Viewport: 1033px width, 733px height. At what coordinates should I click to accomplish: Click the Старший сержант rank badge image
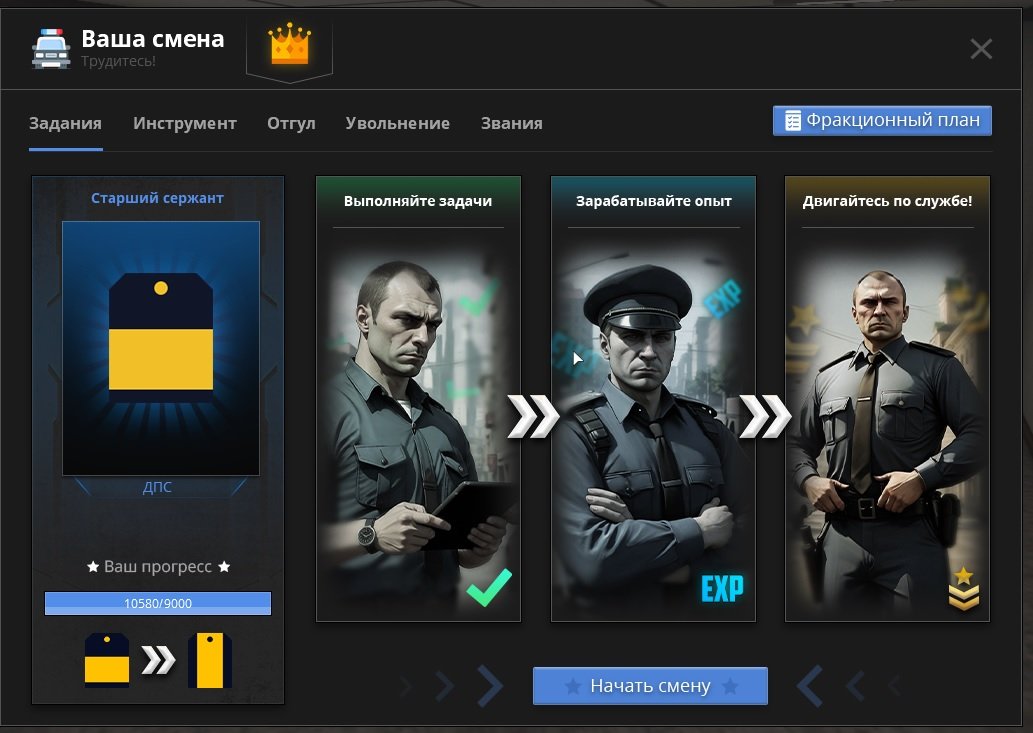[161, 348]
